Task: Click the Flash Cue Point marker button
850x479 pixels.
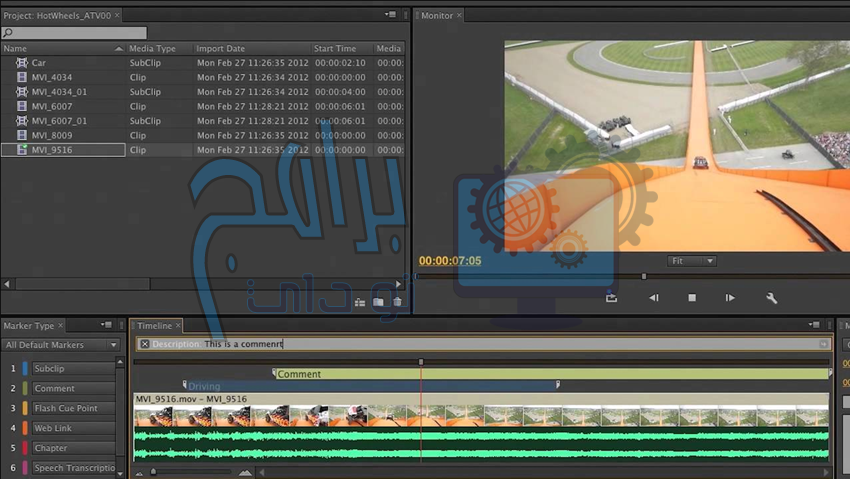Action: 72,408
